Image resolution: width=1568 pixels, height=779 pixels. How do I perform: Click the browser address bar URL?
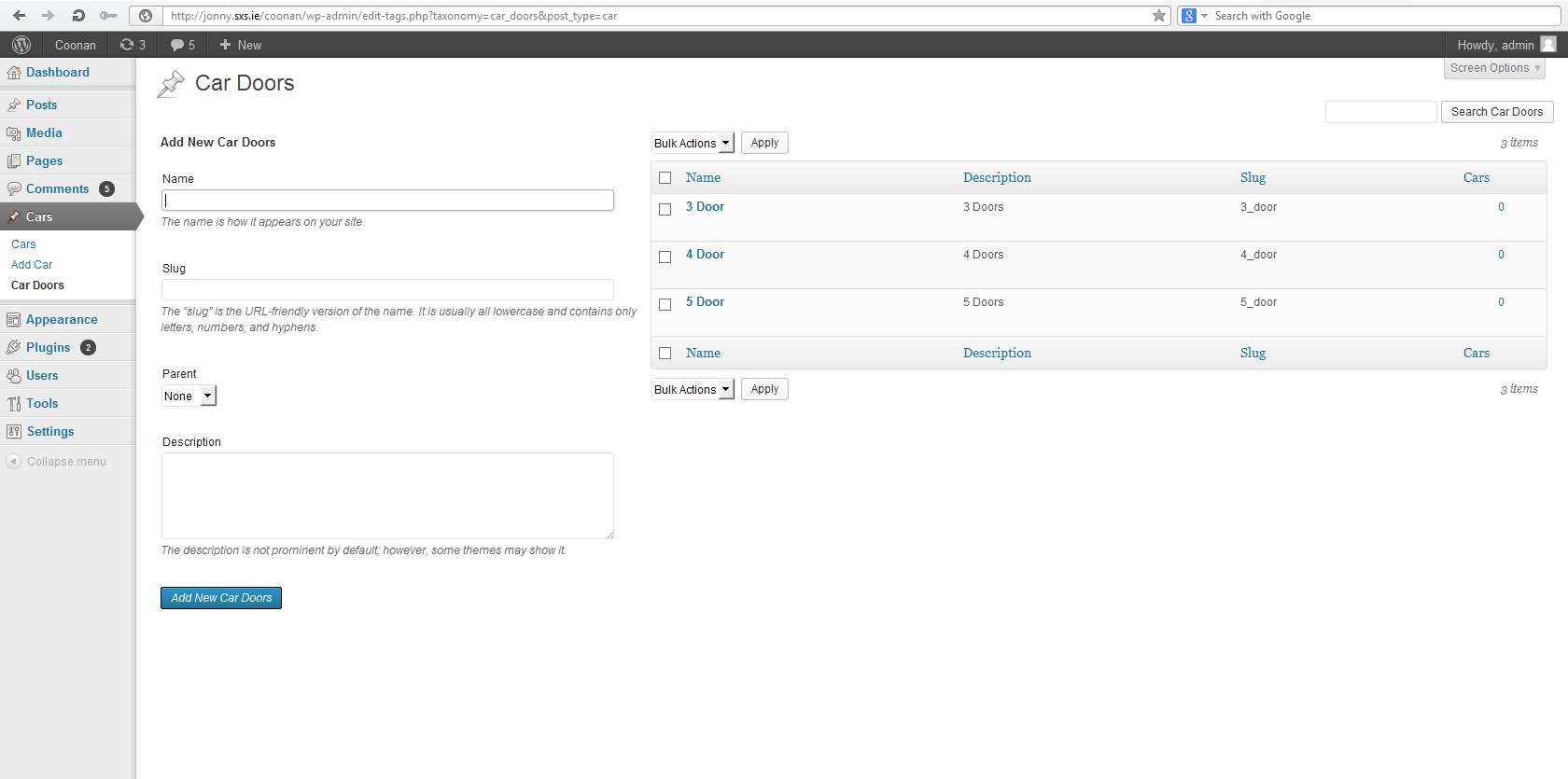[393, 16]
